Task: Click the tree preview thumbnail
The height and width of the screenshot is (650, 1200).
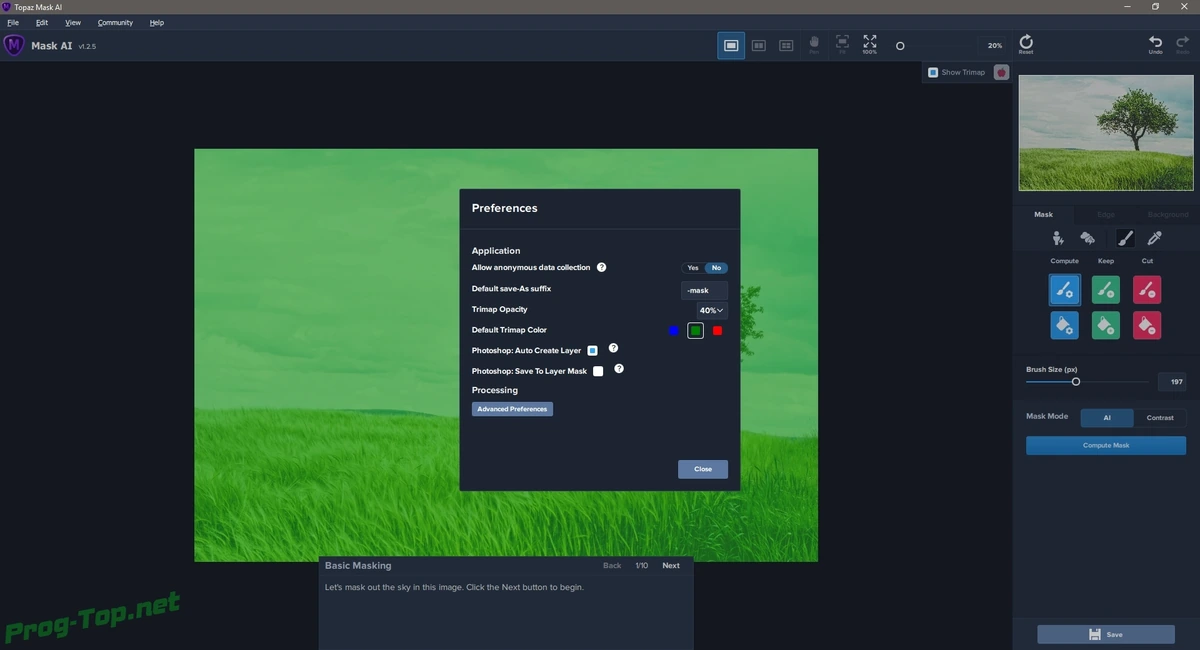Action: pyautogui.click(x=1106, y=132)
